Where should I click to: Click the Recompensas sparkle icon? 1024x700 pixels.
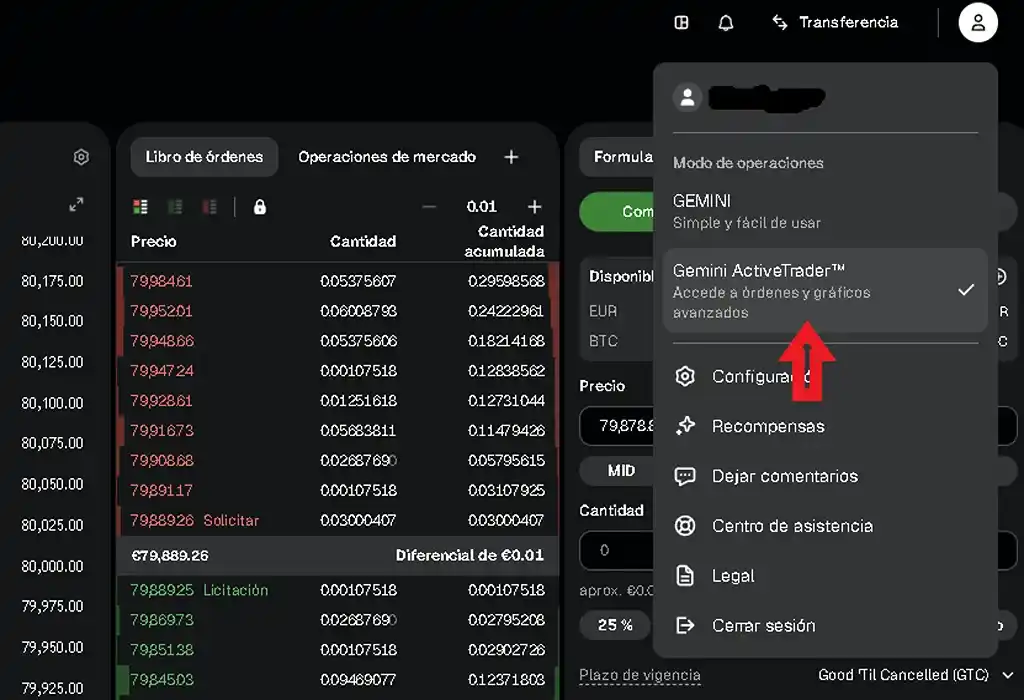pos(684,426)
